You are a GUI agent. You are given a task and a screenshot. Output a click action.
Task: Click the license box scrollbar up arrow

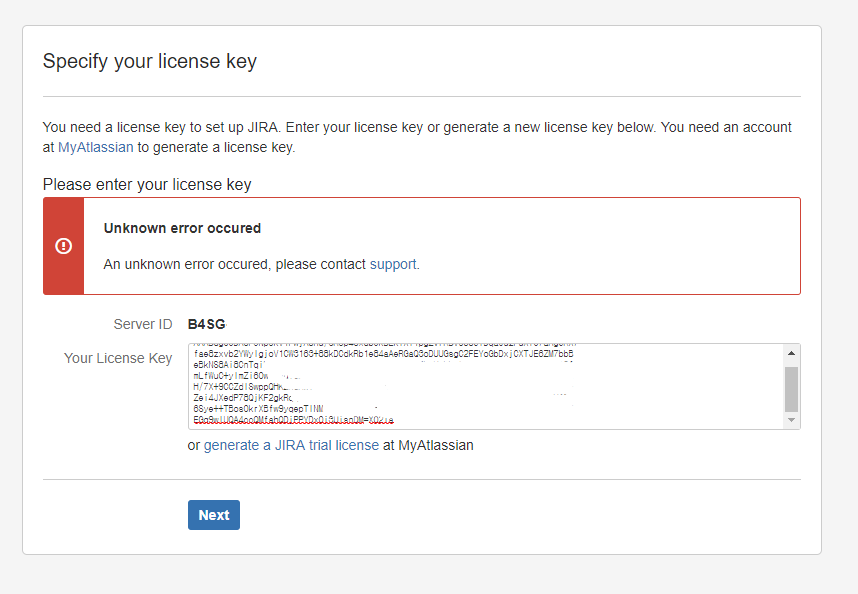click(791, 353)
